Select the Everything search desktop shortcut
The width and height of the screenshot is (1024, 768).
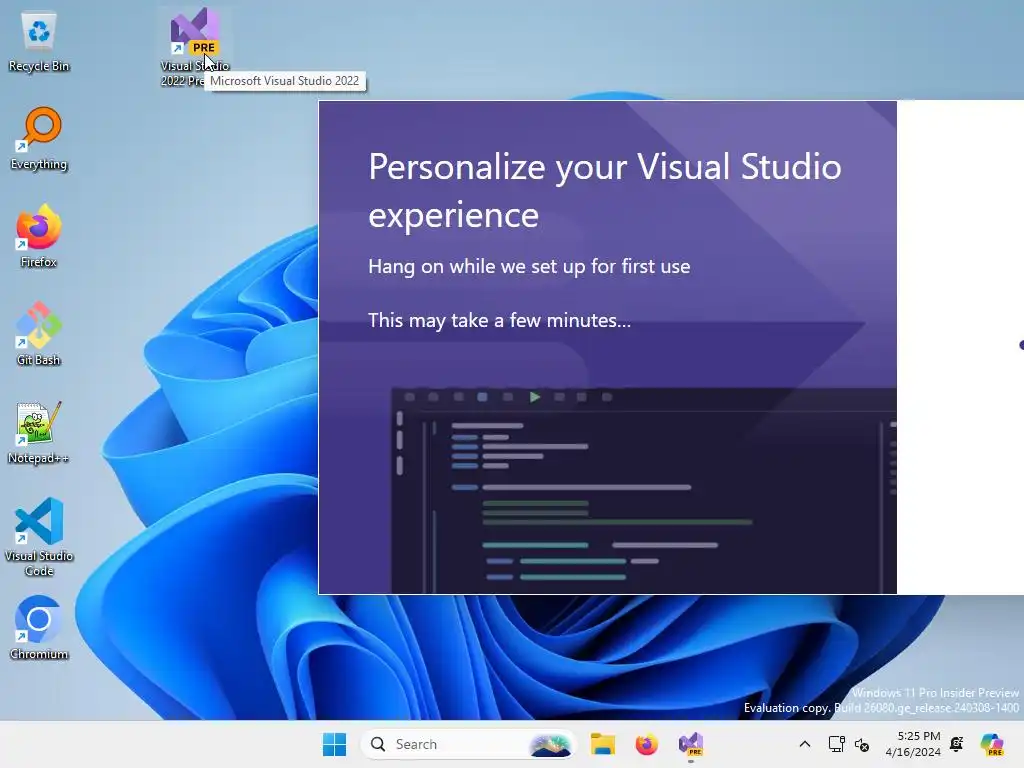[x=39, y=139]
